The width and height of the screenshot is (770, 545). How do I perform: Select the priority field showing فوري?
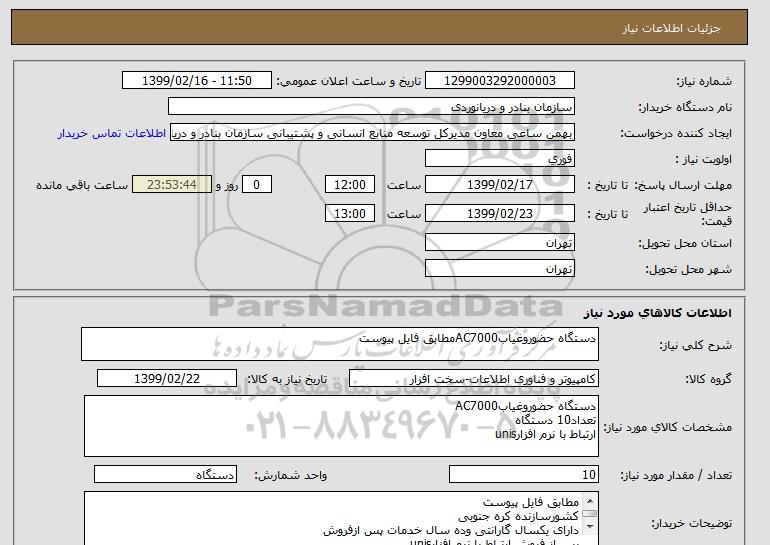[x=499, y=159]
